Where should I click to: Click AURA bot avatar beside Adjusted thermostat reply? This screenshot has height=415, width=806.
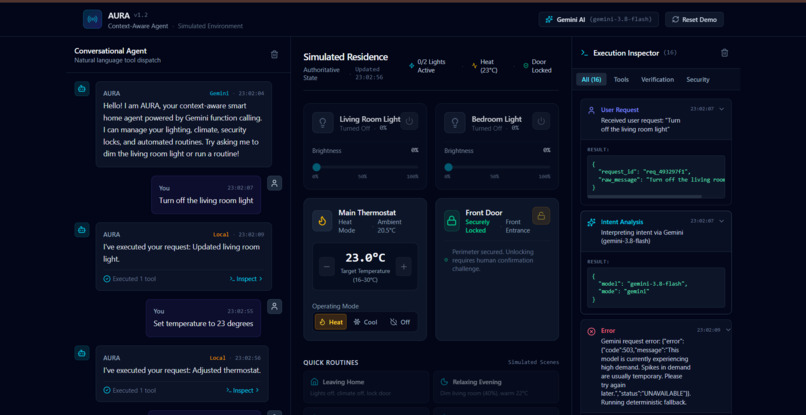tap(82, 353)
